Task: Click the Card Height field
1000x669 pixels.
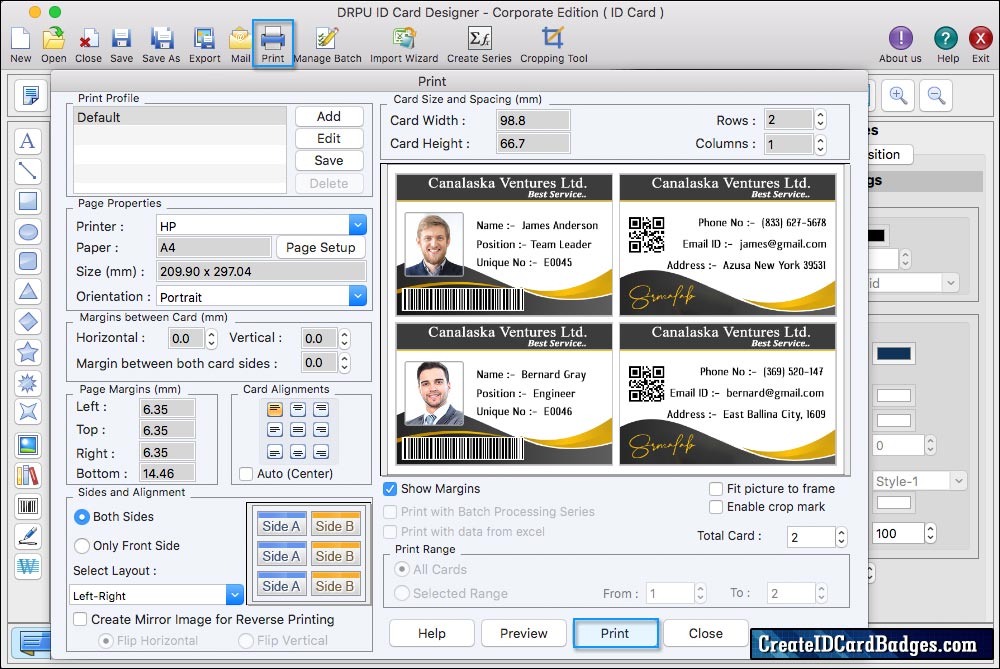Action: click(x=533, y=143)
